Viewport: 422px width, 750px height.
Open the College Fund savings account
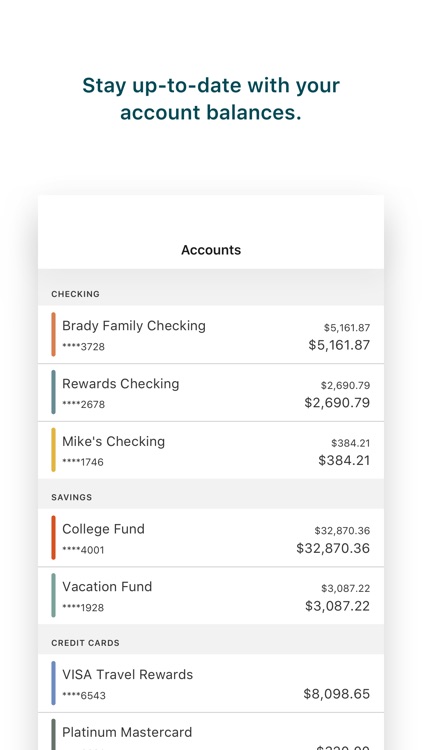point(211,538)
